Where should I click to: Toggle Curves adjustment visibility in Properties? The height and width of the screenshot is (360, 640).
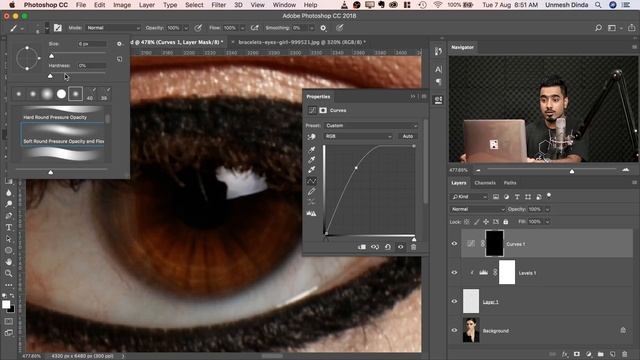pos(400,247)
